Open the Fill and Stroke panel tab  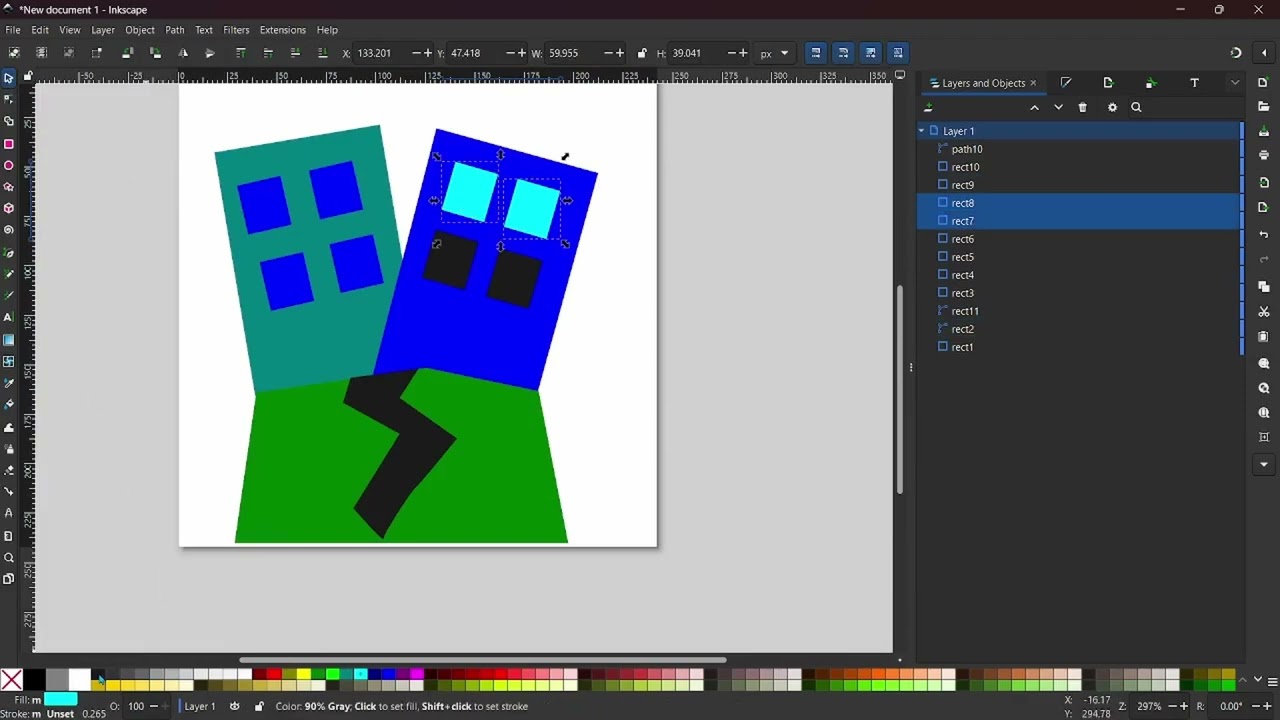[1066, 83]
